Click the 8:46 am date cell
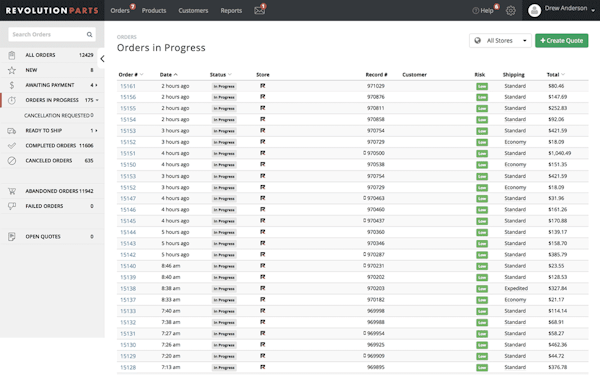Image resolution: width=600 pixels, height=375 pixels. [x=171, y=266]
